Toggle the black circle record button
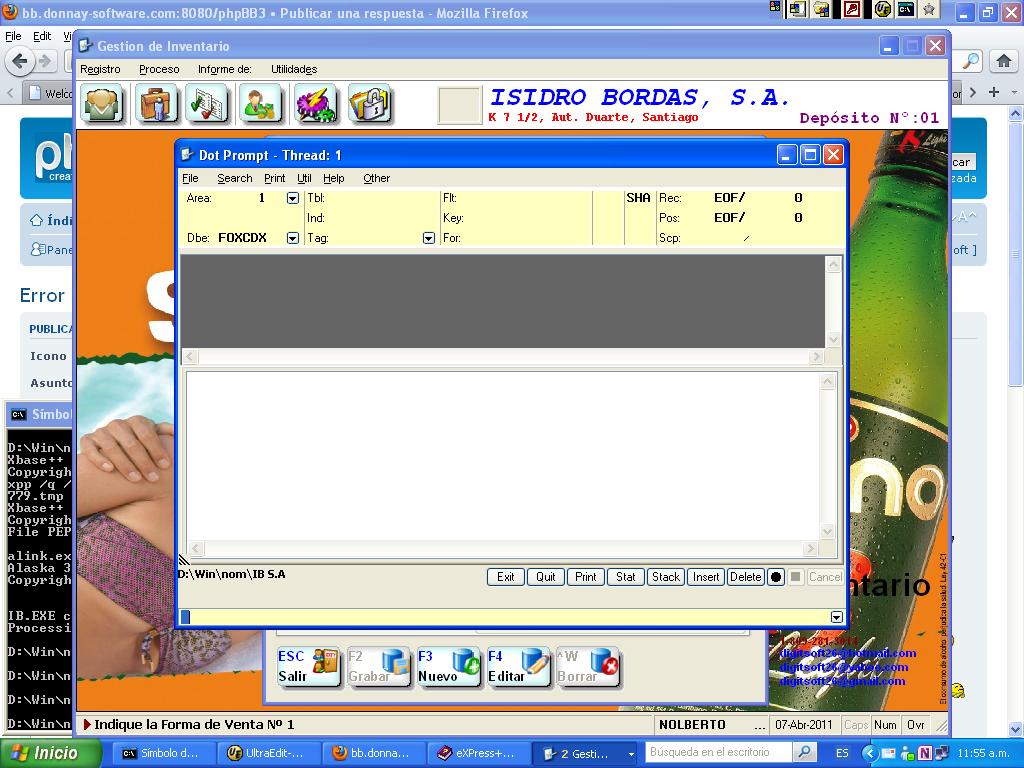 pos(776,577)
